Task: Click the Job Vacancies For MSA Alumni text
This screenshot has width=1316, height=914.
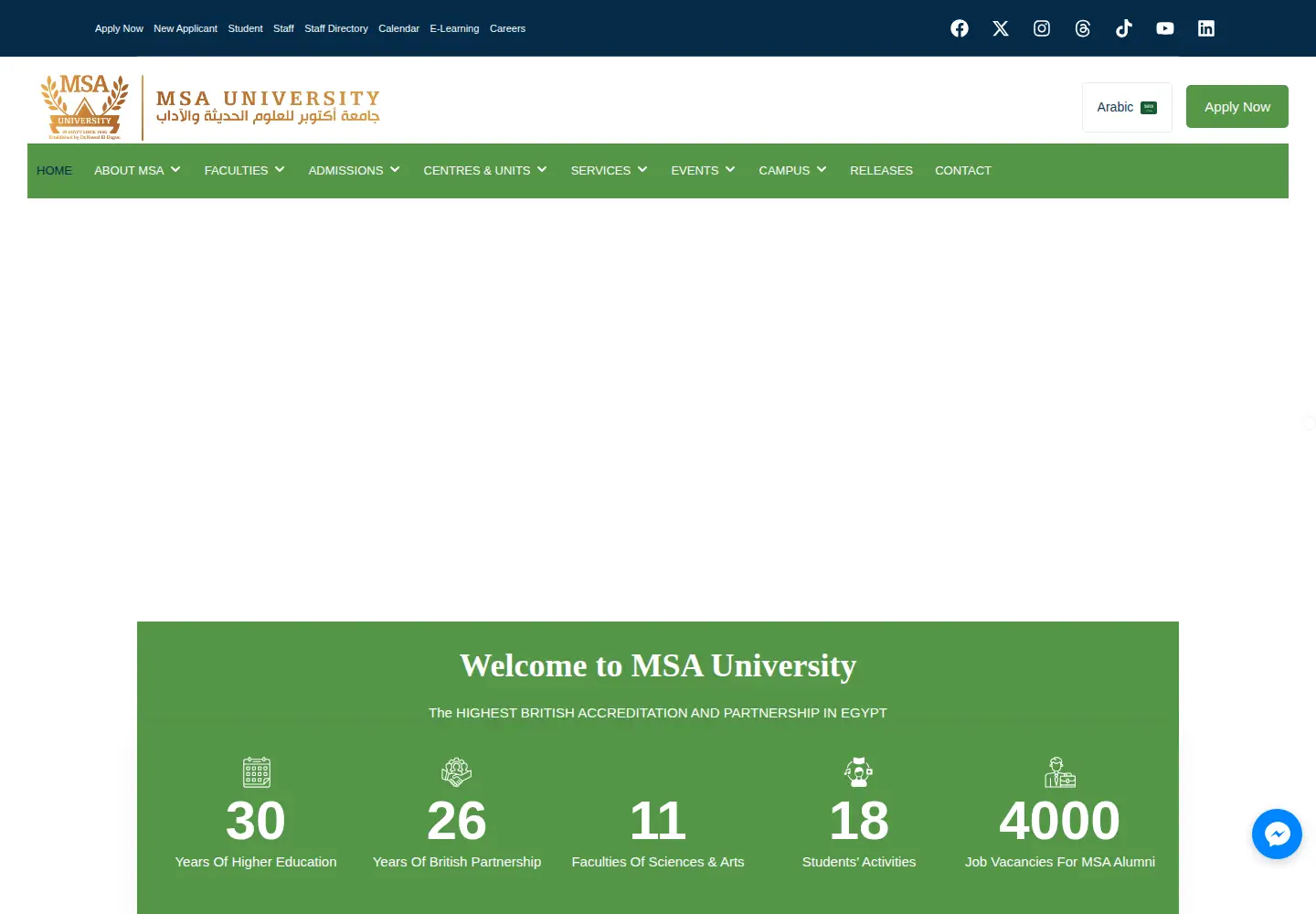Action: pos(1060,862)
